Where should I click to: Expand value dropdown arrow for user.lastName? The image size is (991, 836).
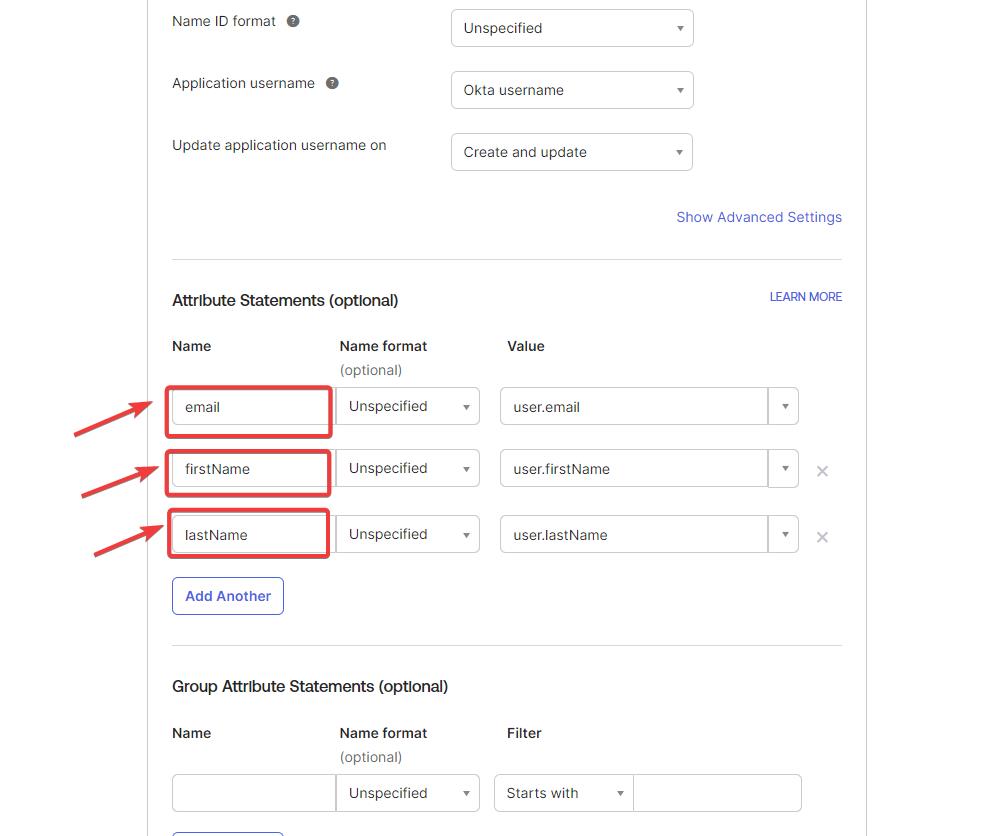tap(784, 535)
